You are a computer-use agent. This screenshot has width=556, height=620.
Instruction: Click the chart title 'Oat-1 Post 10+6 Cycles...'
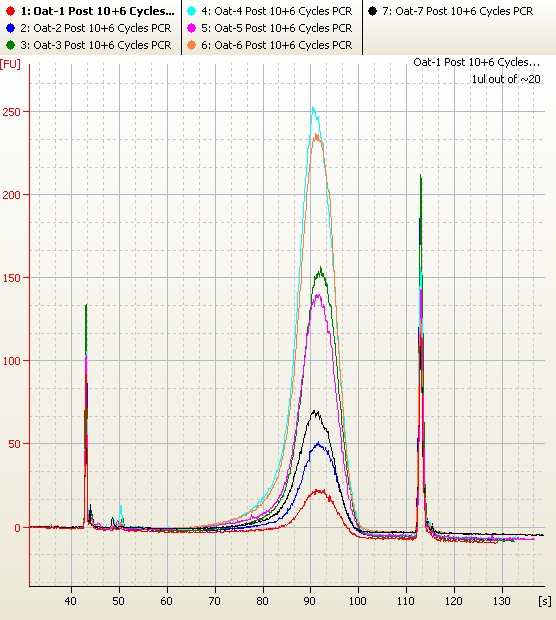477,62
